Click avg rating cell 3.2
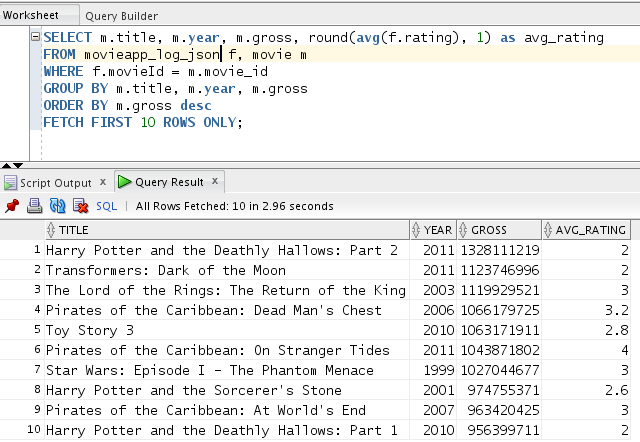640x442 pixels. [586, 310]
